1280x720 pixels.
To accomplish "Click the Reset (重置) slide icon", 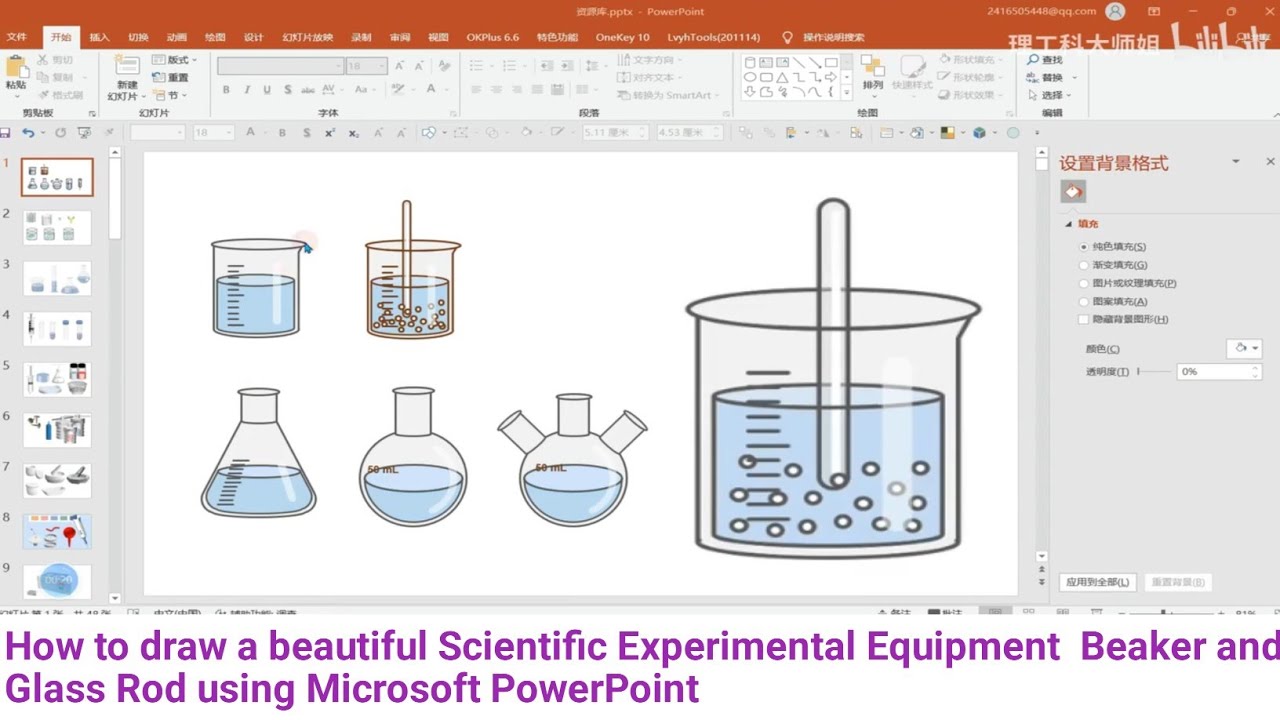I will tap(171, 77).
